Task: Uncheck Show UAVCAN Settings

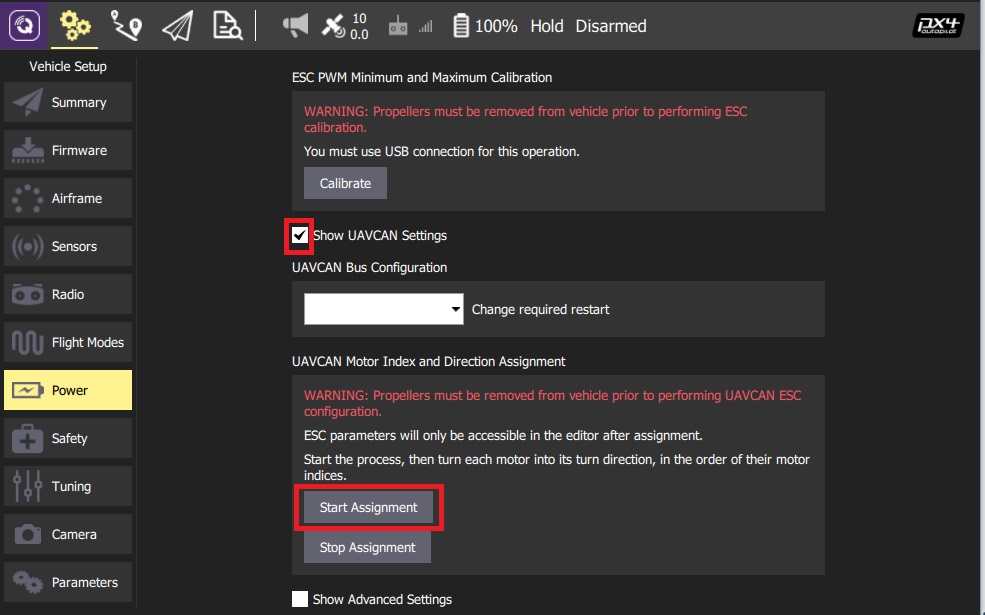Action: [x=299, y=235]
